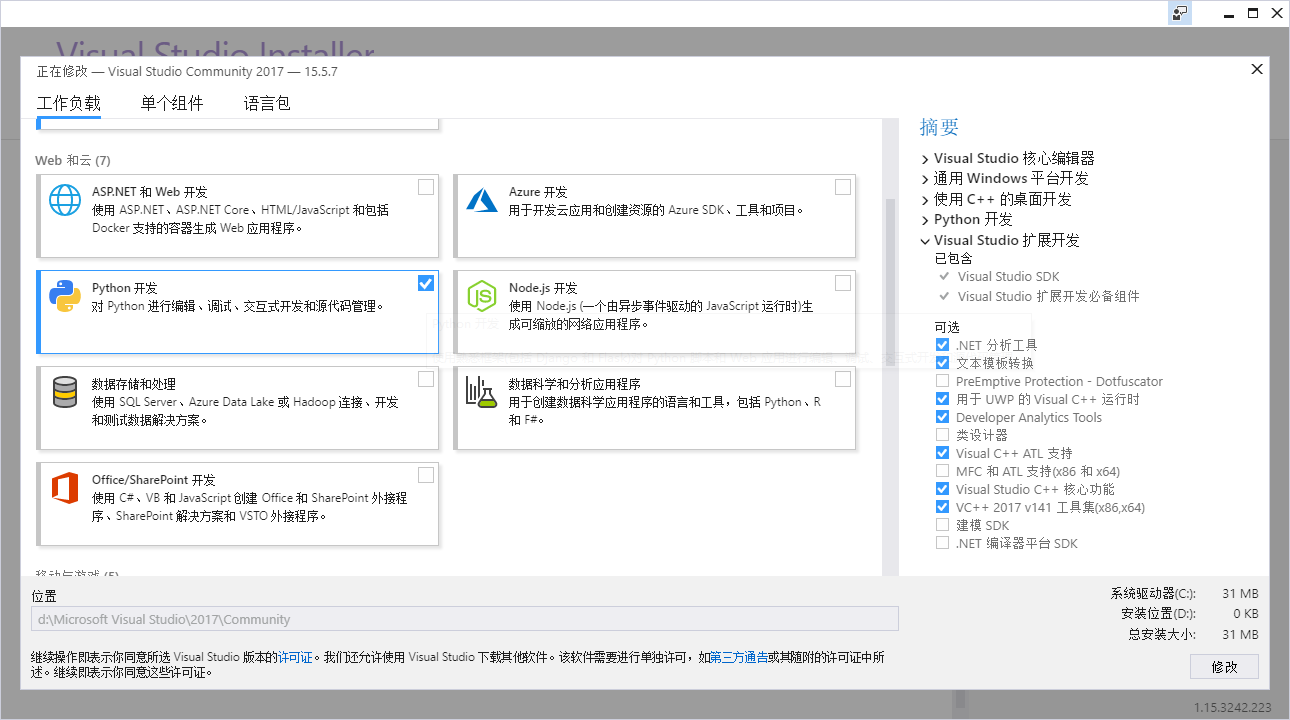Expand 使用 C++ 的桌面开发 summary

tap(925, 200)
